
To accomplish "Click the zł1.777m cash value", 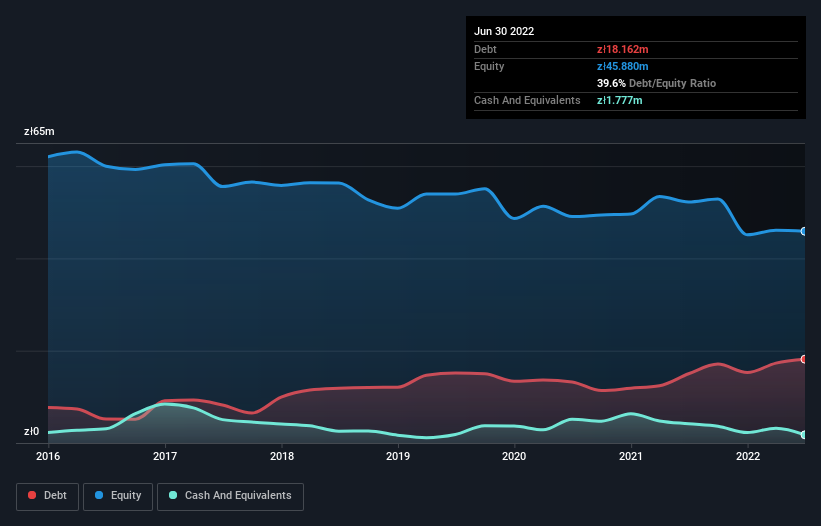I will pos(619,100).
